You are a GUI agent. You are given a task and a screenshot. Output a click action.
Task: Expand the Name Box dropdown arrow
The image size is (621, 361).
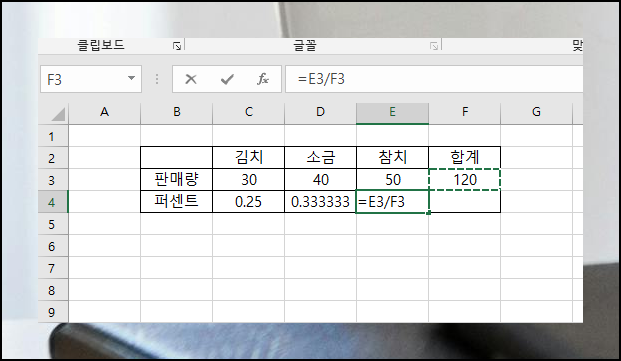pyautogui.click(x=131, y=78)
